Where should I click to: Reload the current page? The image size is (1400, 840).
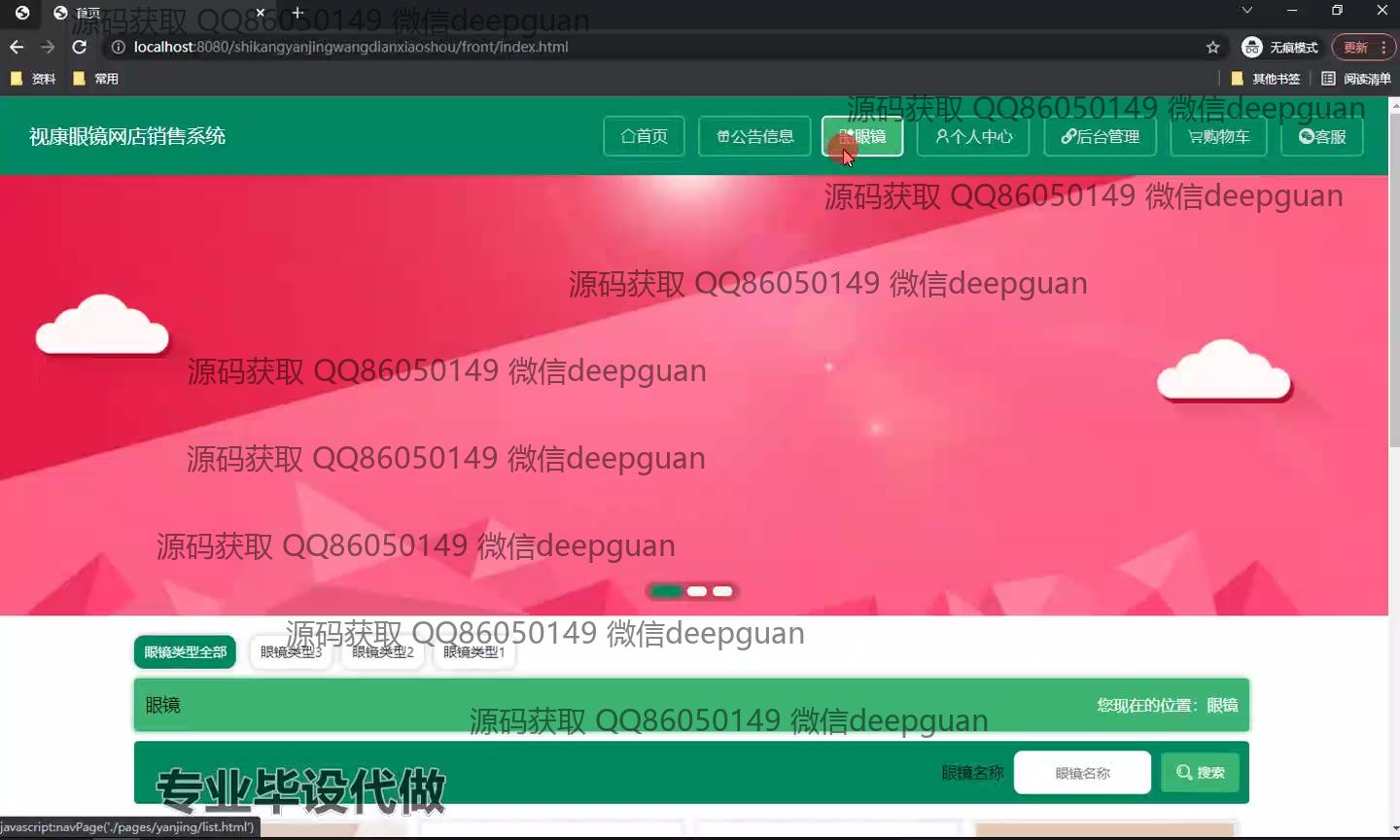[x=80, y=47]
